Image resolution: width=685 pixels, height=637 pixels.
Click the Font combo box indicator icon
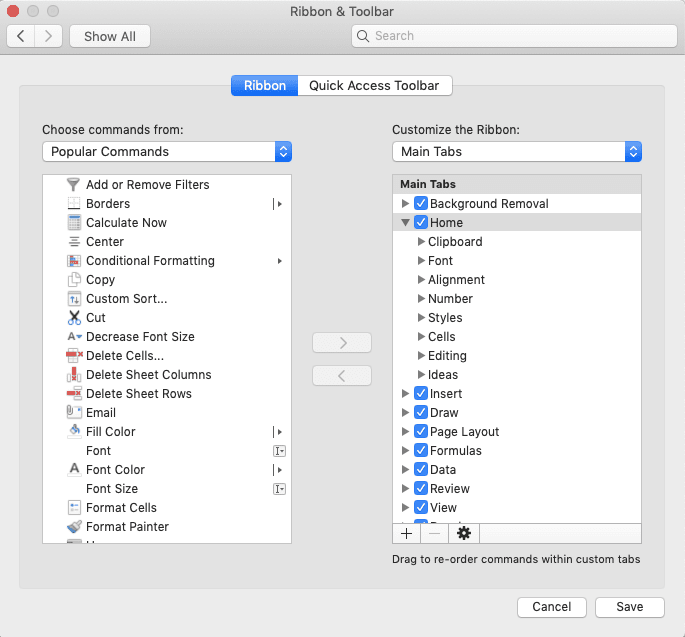tap(279, 451)
